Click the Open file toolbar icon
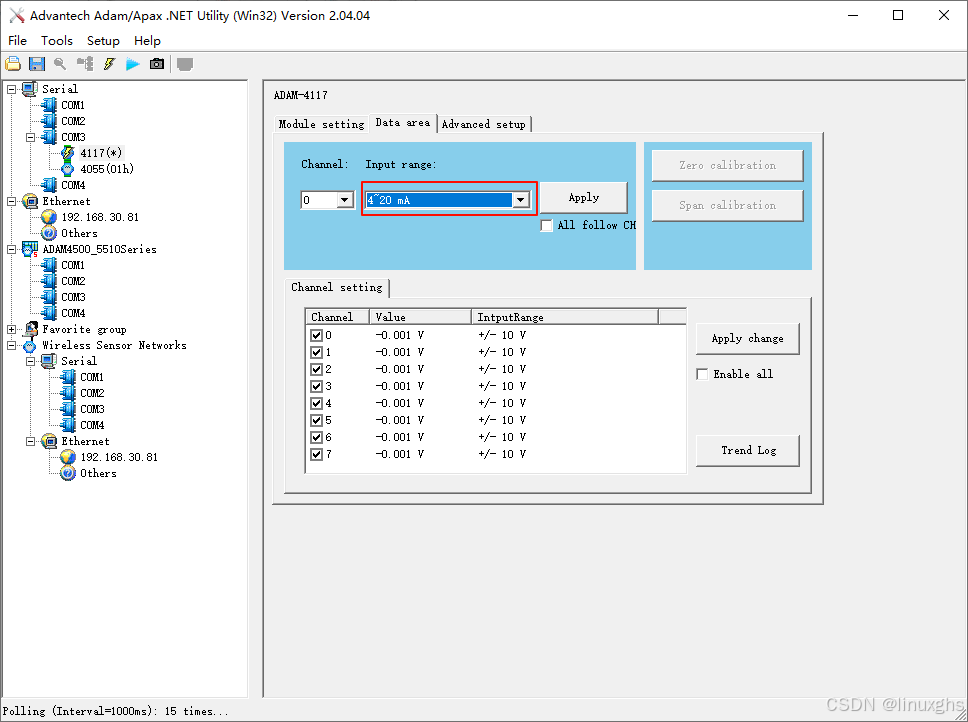 pyautogui.click(x=13, y=64)
